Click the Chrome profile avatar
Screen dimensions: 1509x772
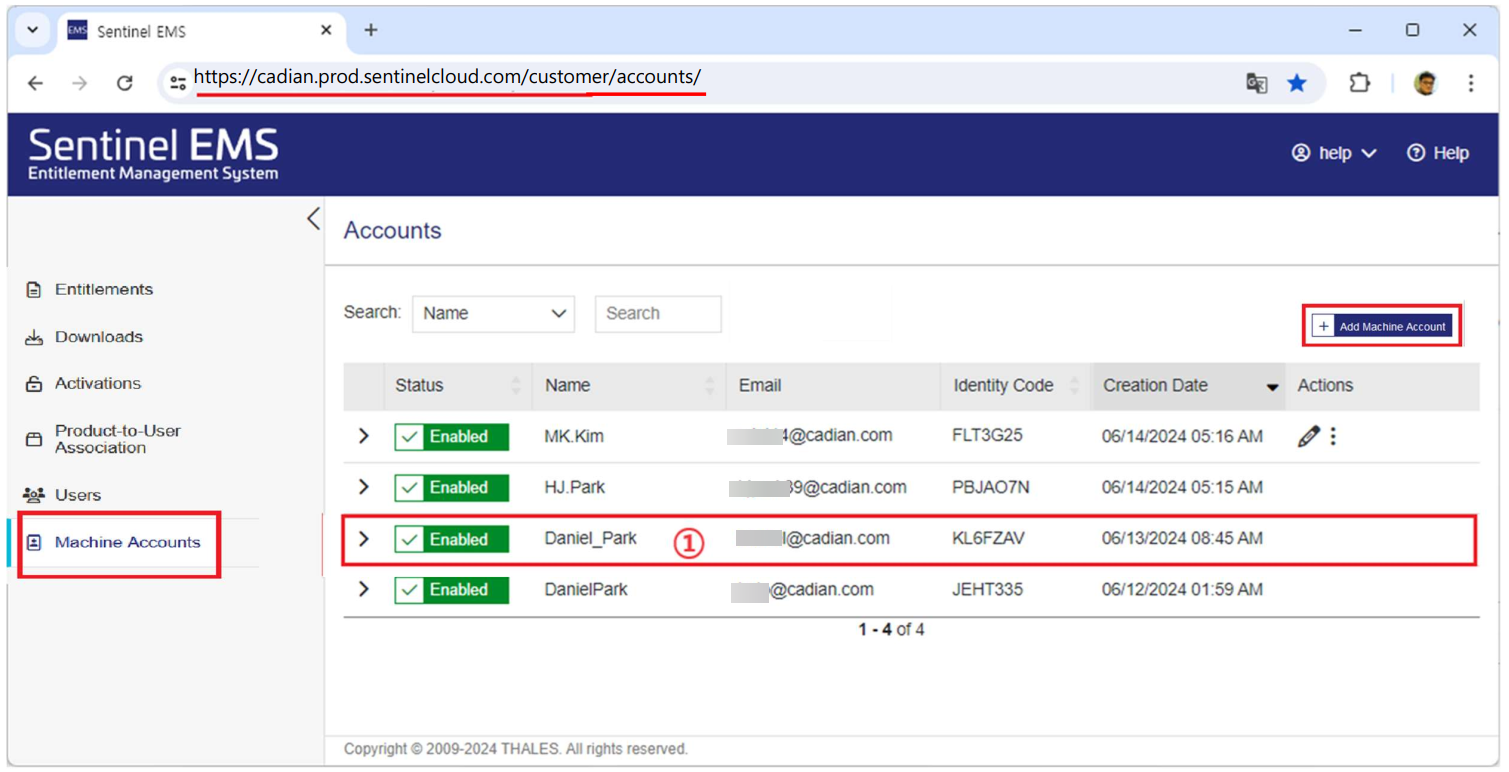point(1426,83)
